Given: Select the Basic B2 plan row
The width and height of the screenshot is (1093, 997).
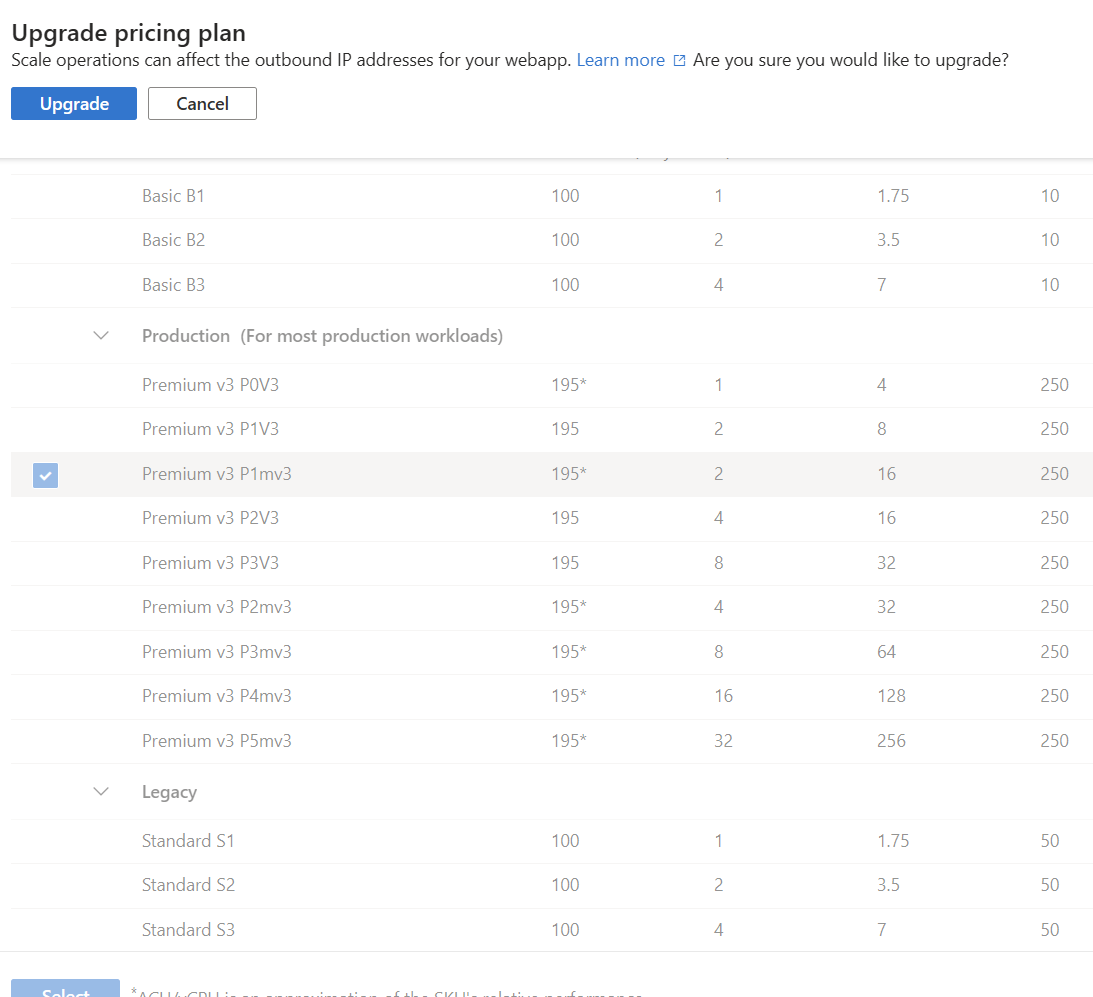Looking at the screenshot, I should pos(551,241).
